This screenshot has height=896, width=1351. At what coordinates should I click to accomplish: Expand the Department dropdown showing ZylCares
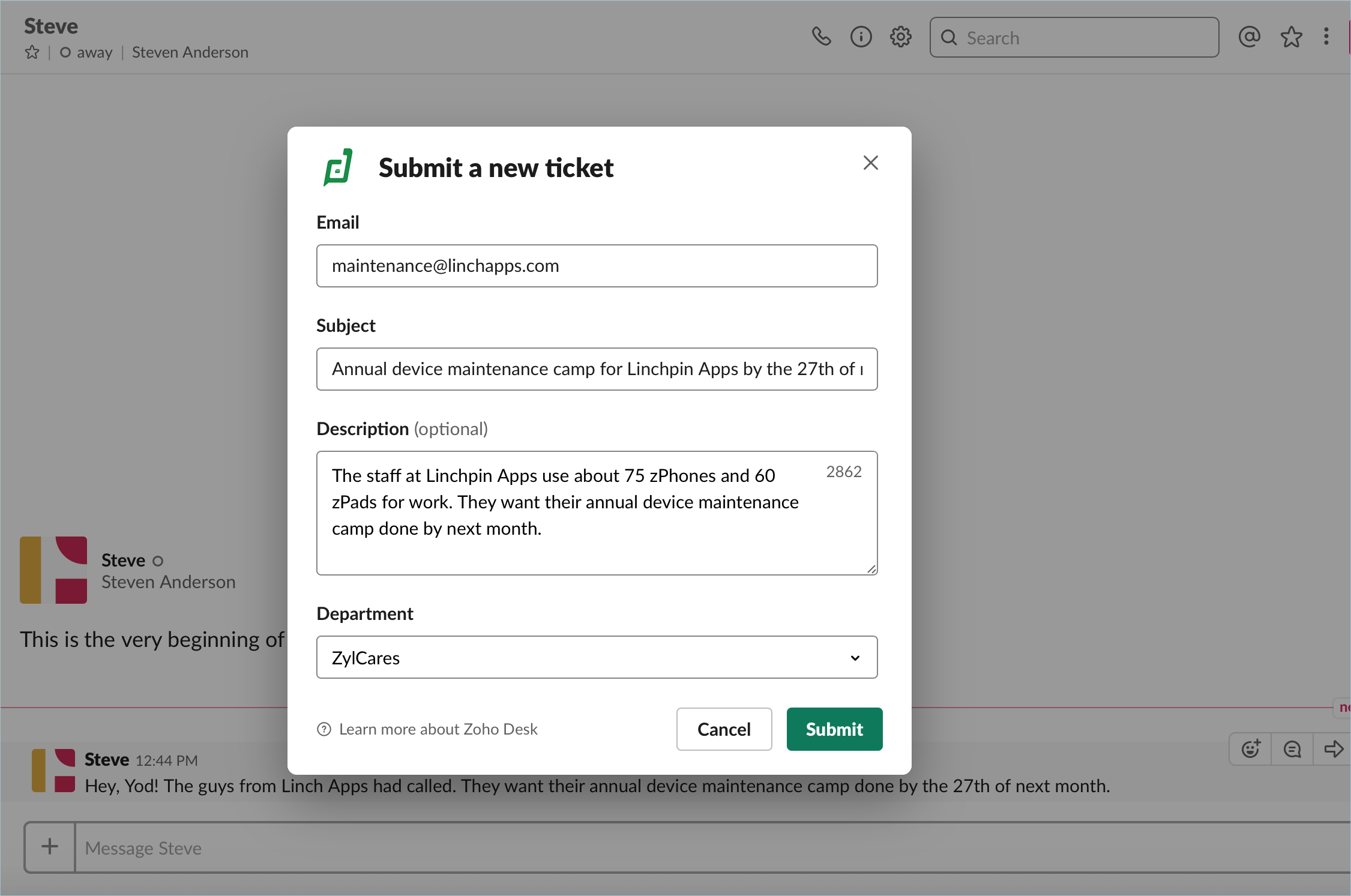597,658
